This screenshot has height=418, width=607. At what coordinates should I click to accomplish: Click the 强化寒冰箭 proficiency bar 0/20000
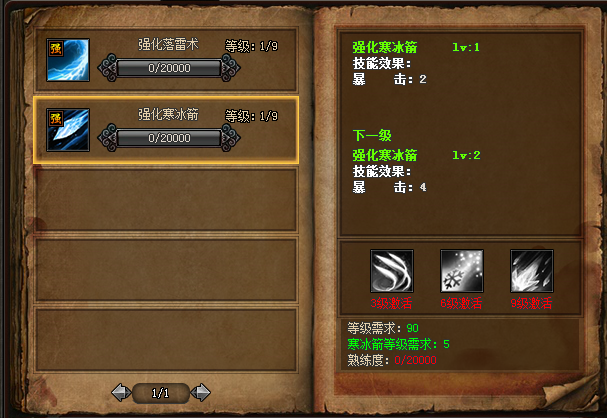pyautogui.click(x=169, y=138)
